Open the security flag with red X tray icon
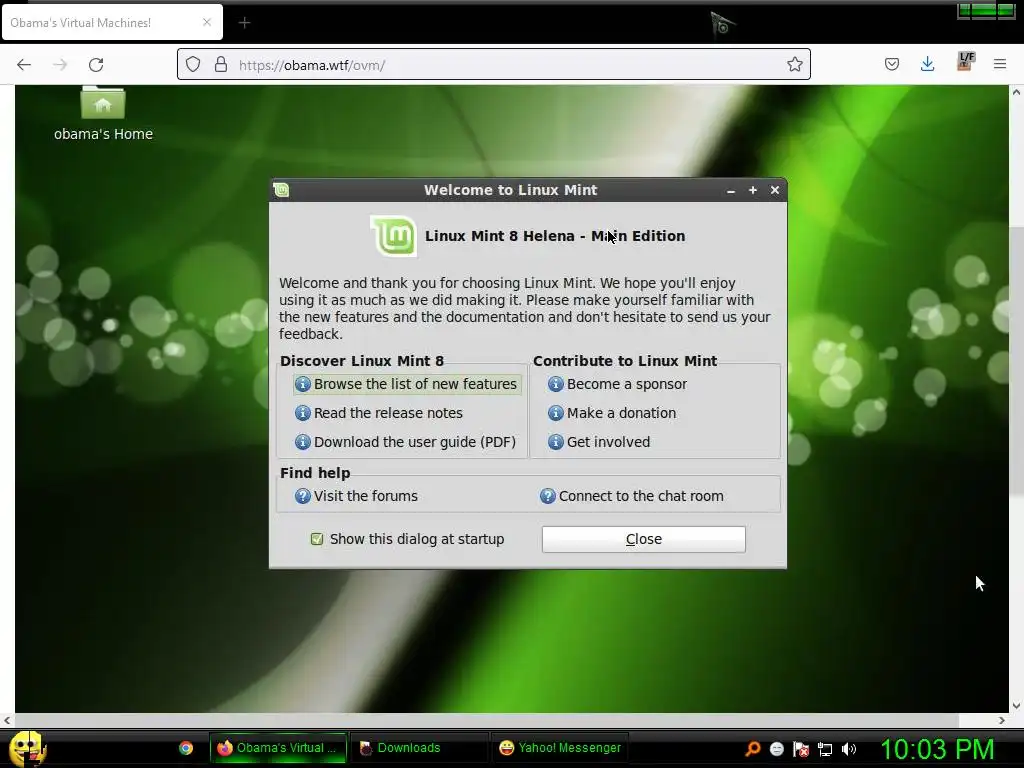This screenshot has width=1024, height=768. (x=801, y=749)
